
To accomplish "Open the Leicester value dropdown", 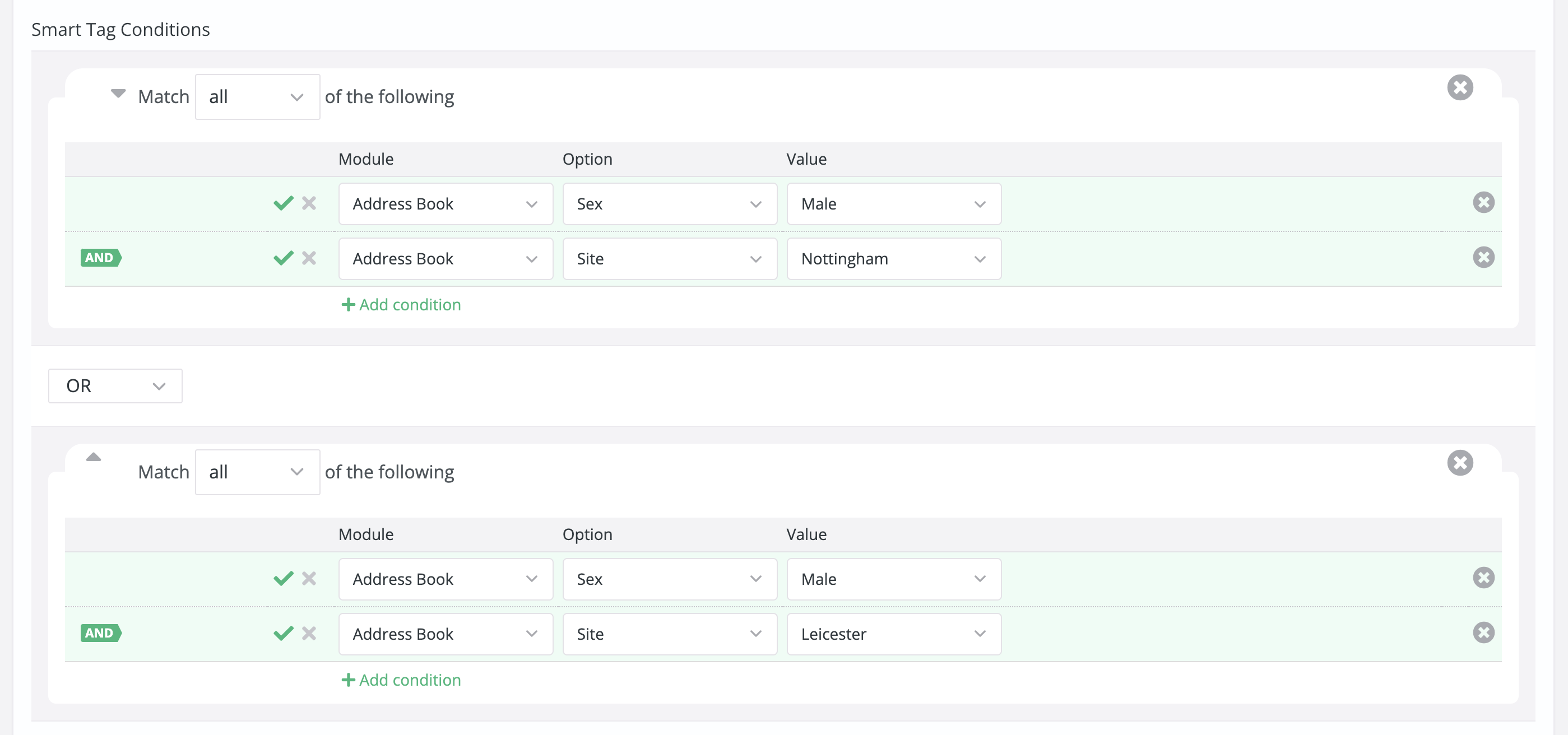I will [894, 634].
